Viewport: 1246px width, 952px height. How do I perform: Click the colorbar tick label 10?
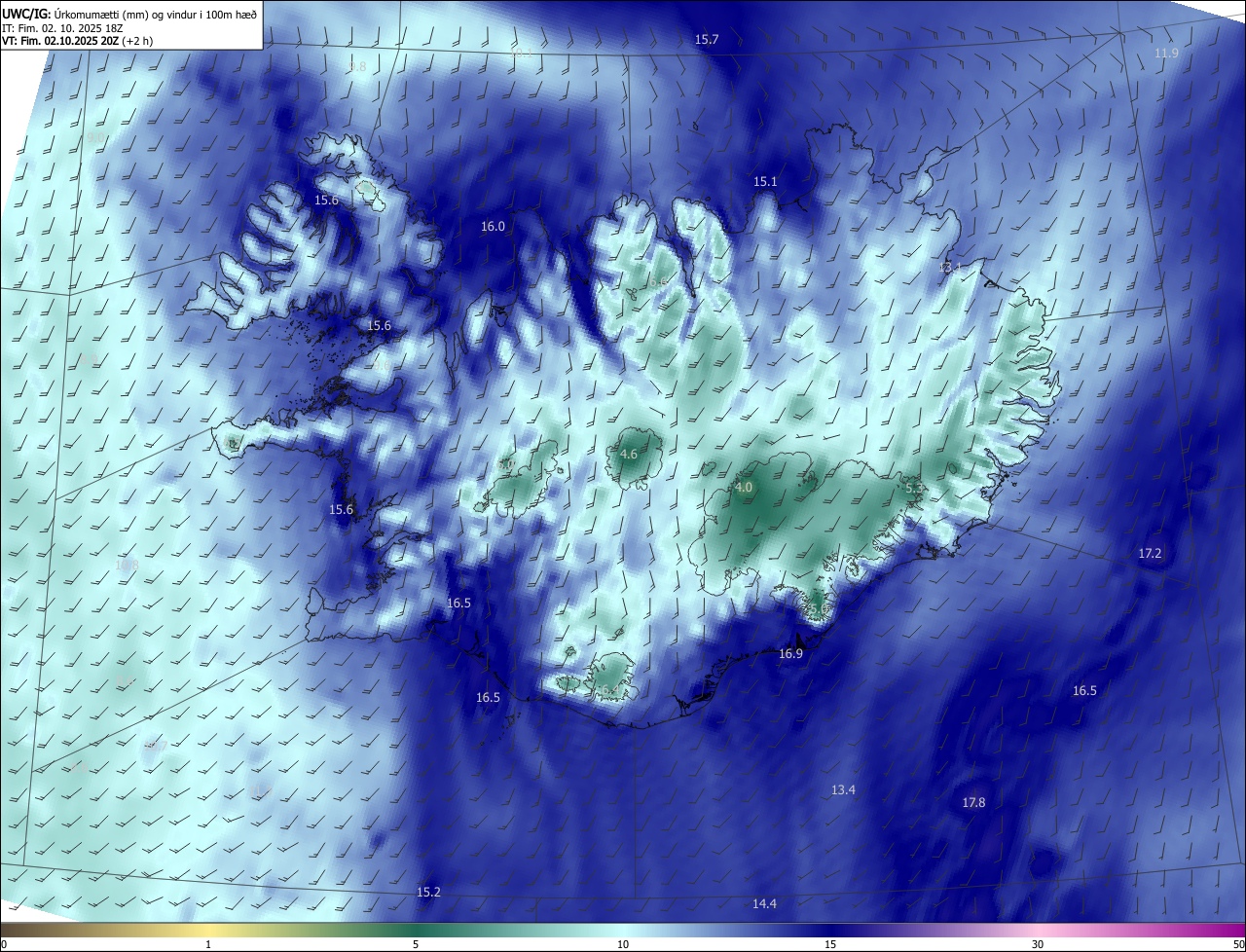pyautogui.click(x=623, y=945)
